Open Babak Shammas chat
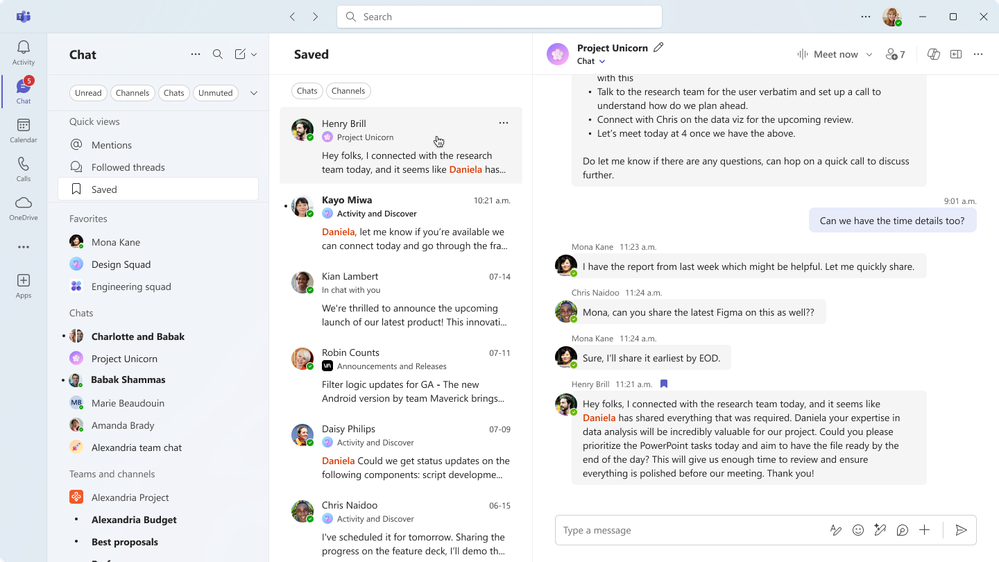The height and width of the screenshot is (562, 999). tap(158, 380)
